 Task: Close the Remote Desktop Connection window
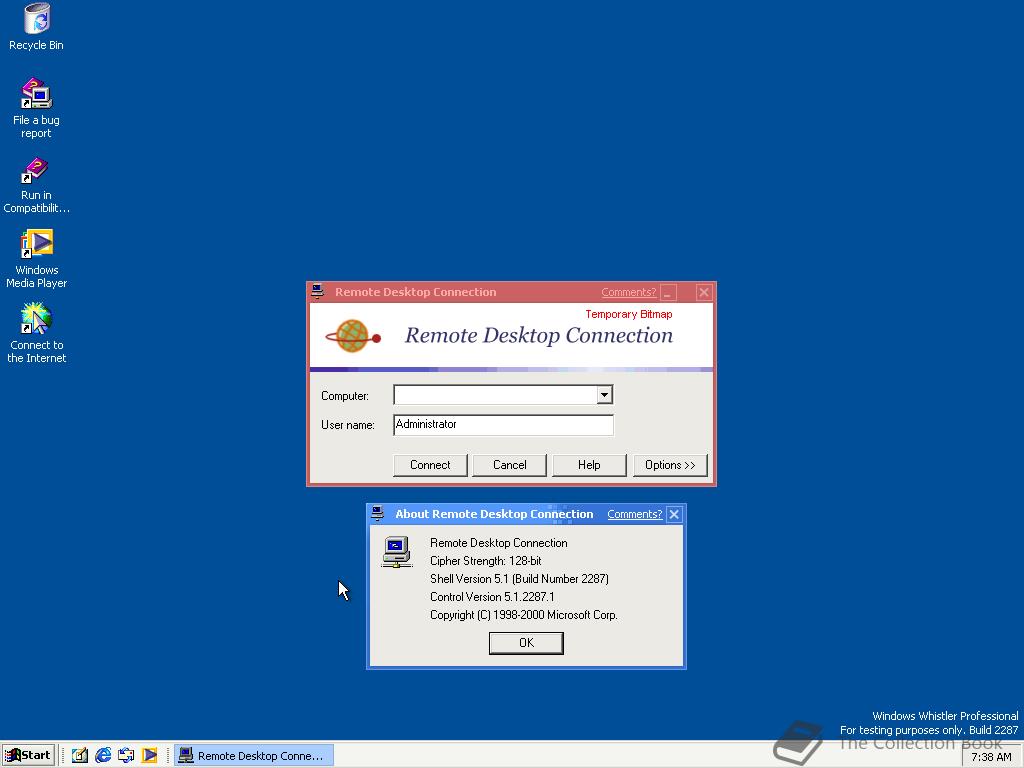click(703, 292)
